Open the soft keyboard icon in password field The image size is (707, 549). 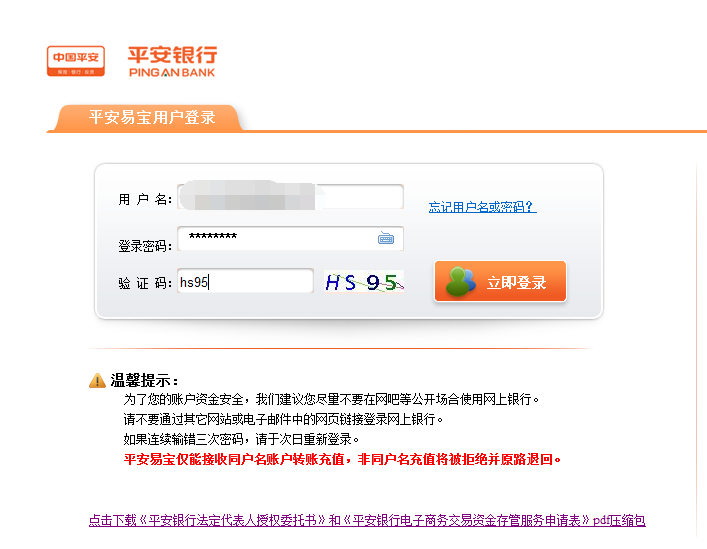tap(386, 238)
